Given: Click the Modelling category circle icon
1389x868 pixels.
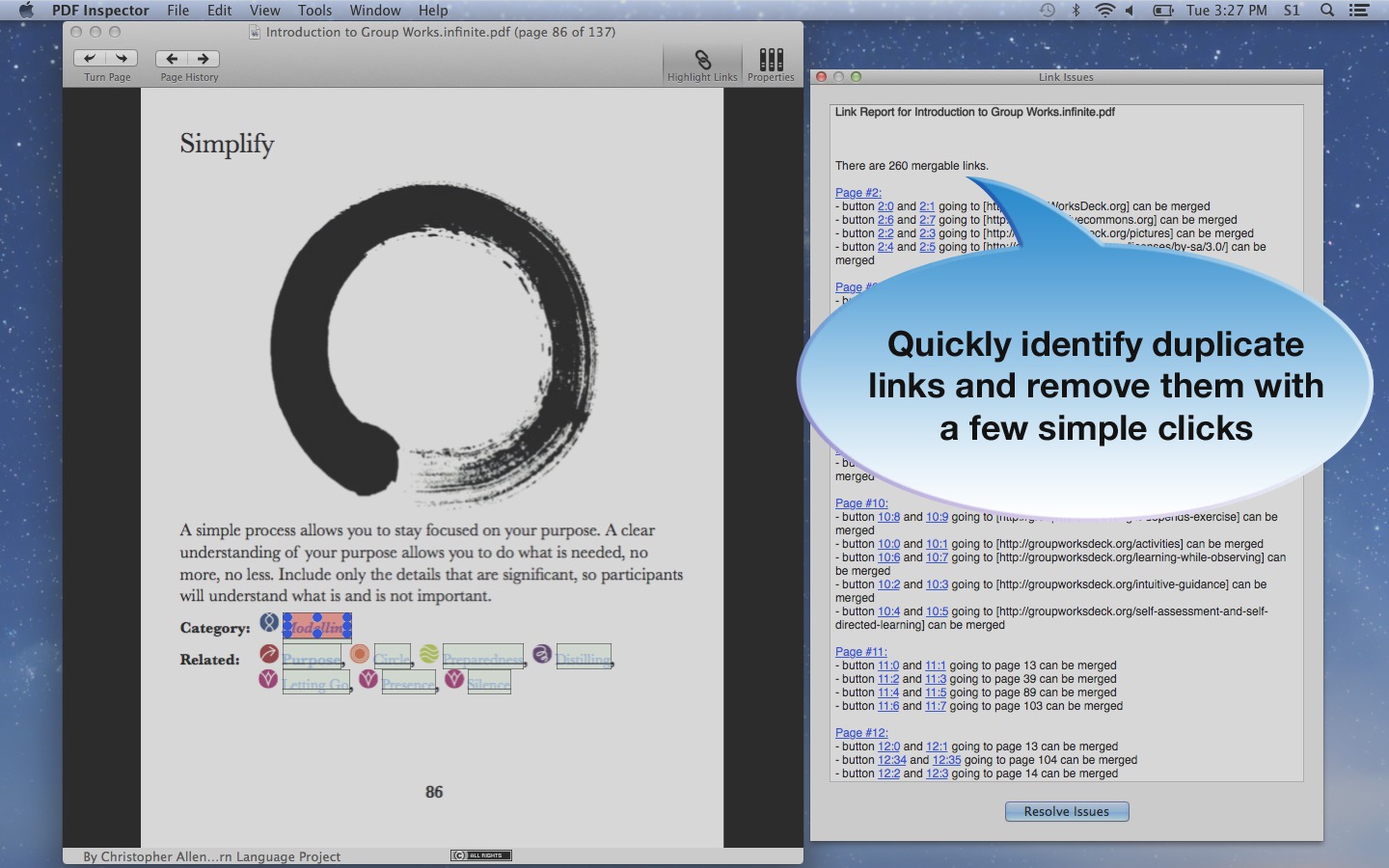Looking at the screenshot, I should coord(268,621).
